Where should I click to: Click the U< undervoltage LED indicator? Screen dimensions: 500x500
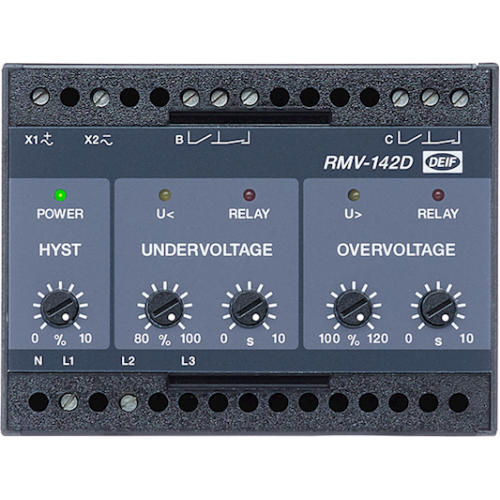click(x=165, y=195)
